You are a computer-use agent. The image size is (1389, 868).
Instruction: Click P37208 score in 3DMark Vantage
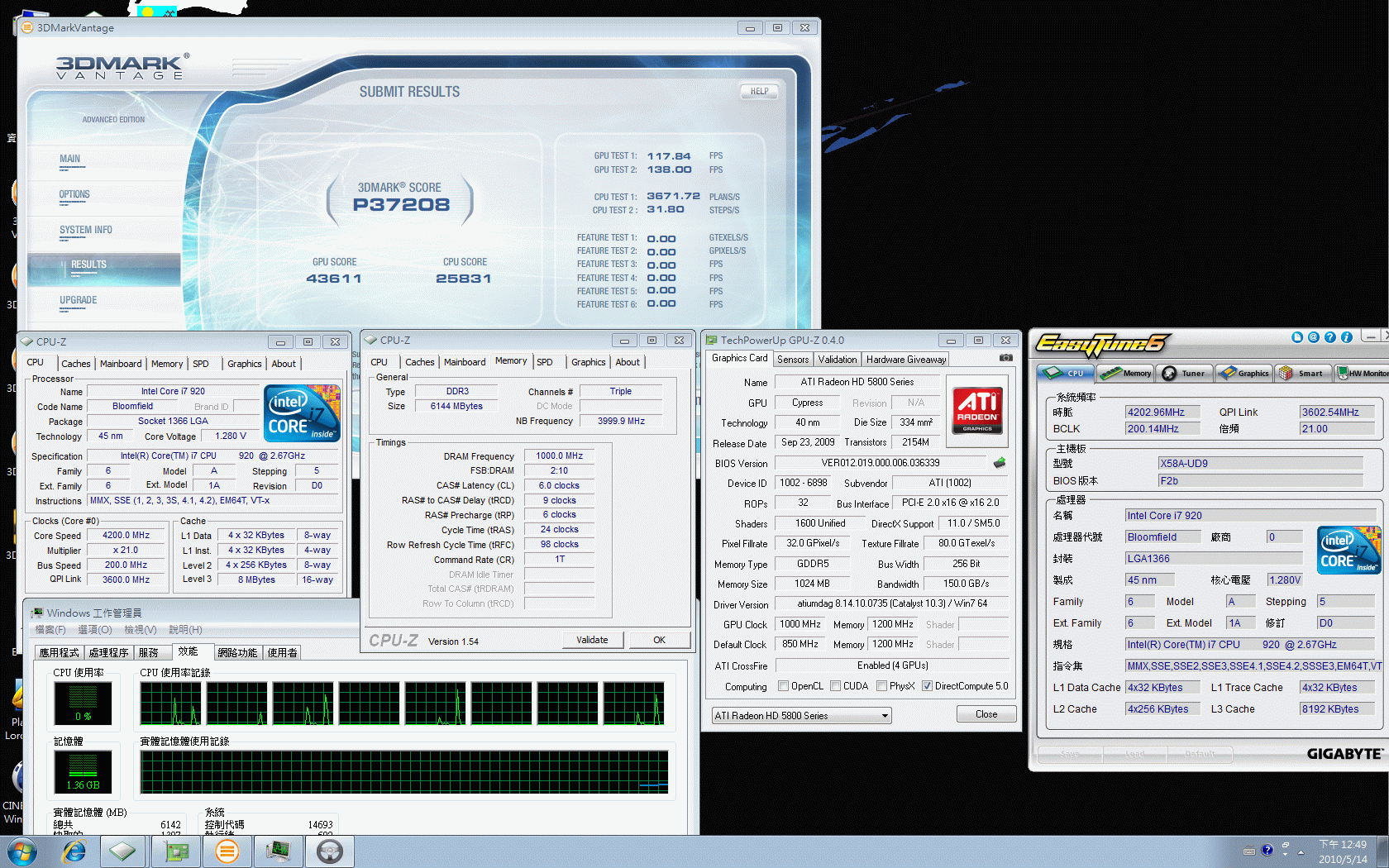click(x=401, y=204)
